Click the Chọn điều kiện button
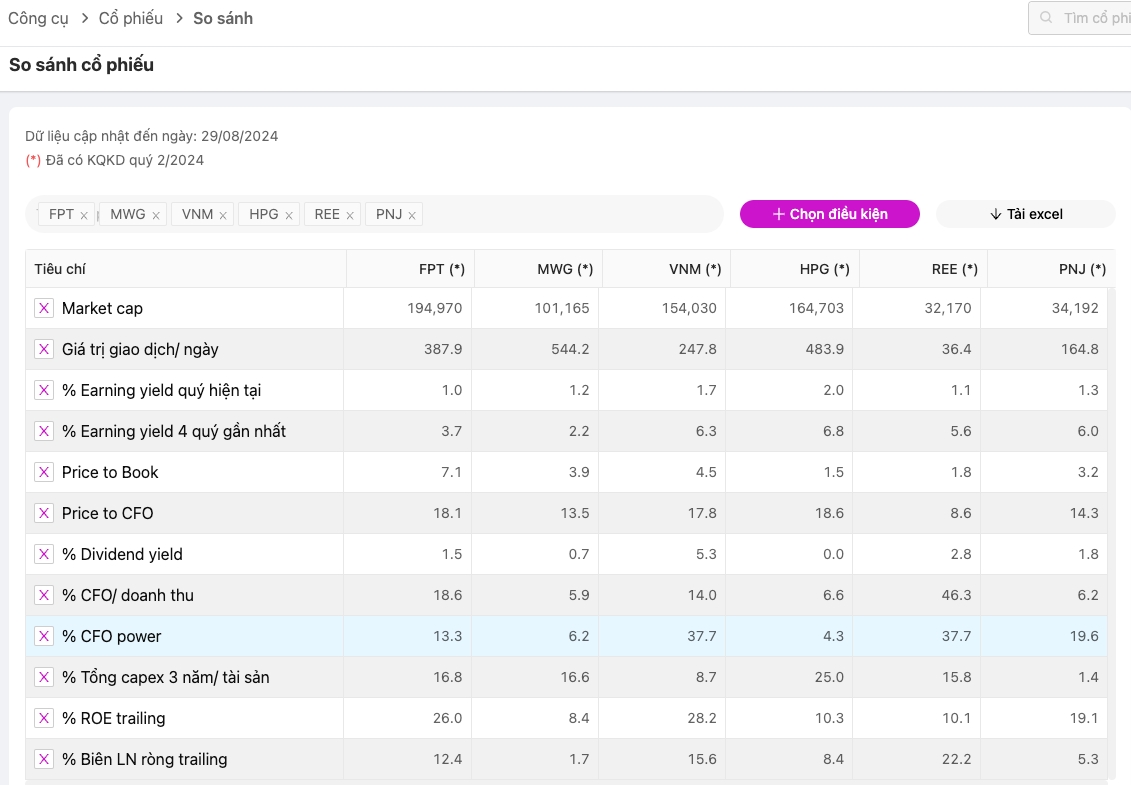 (x=829, y=214)
